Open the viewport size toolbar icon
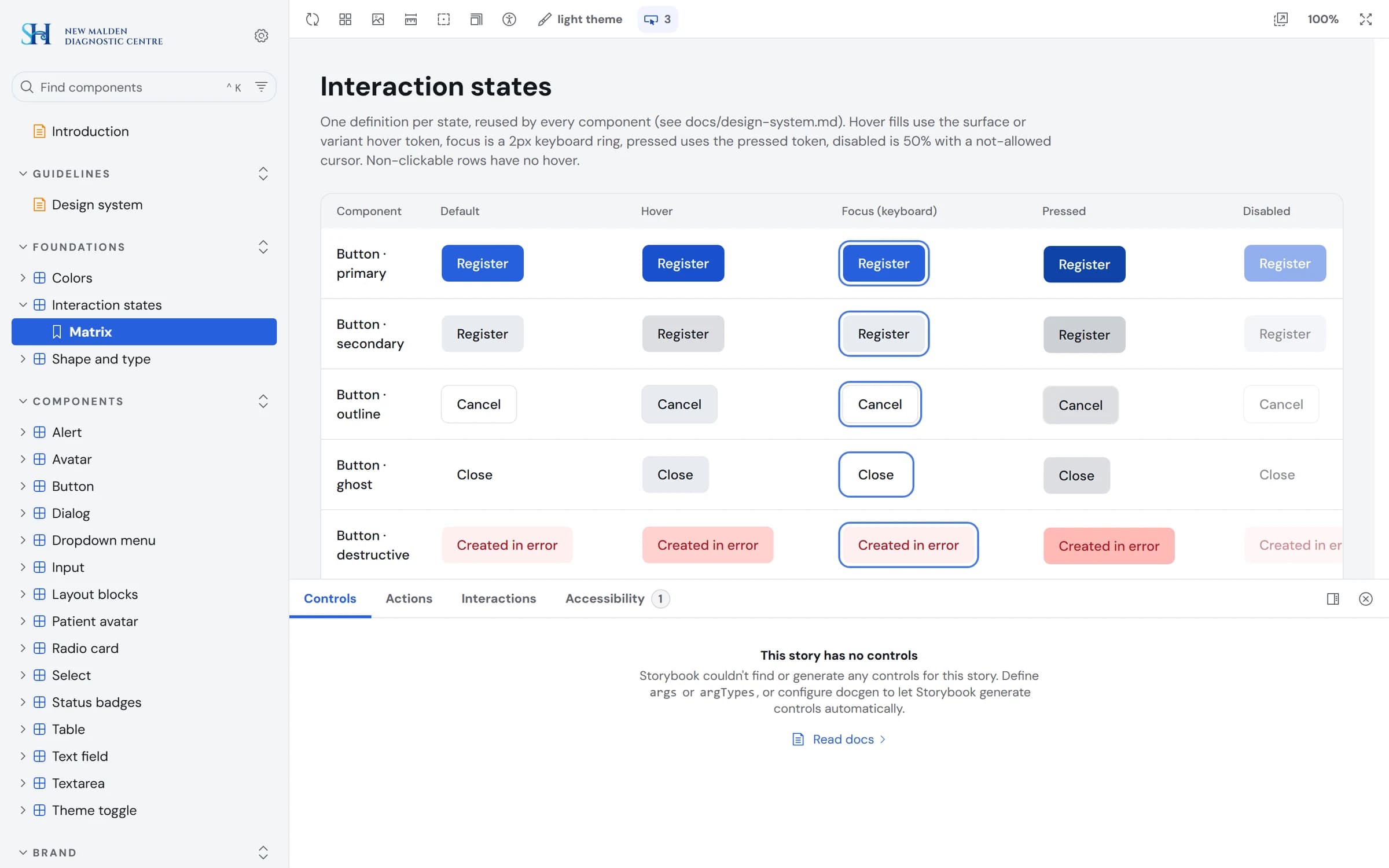The height and width of the screenshot is (868, 1389). pos(476,19)
